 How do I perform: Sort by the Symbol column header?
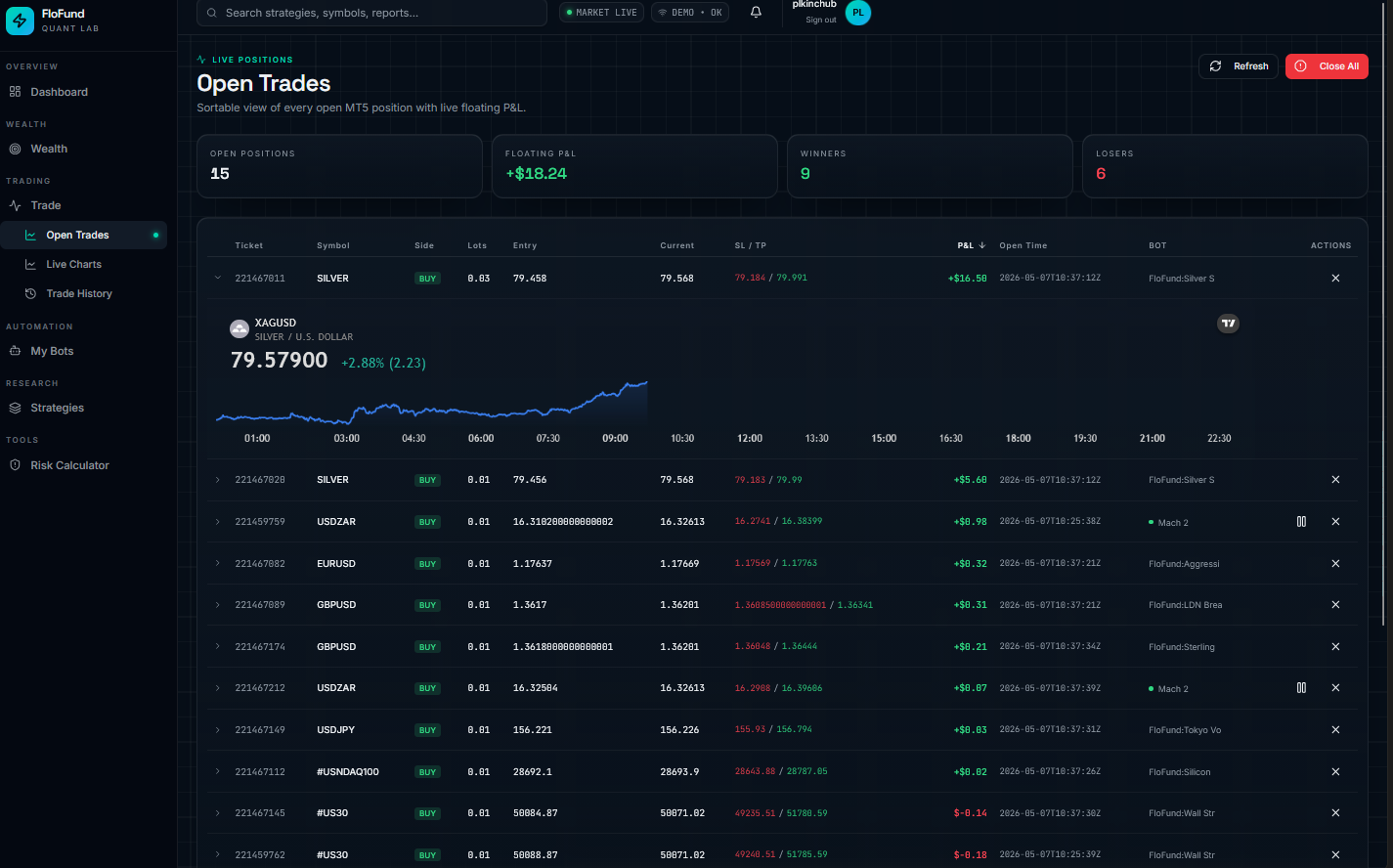[x=333, y=245]
